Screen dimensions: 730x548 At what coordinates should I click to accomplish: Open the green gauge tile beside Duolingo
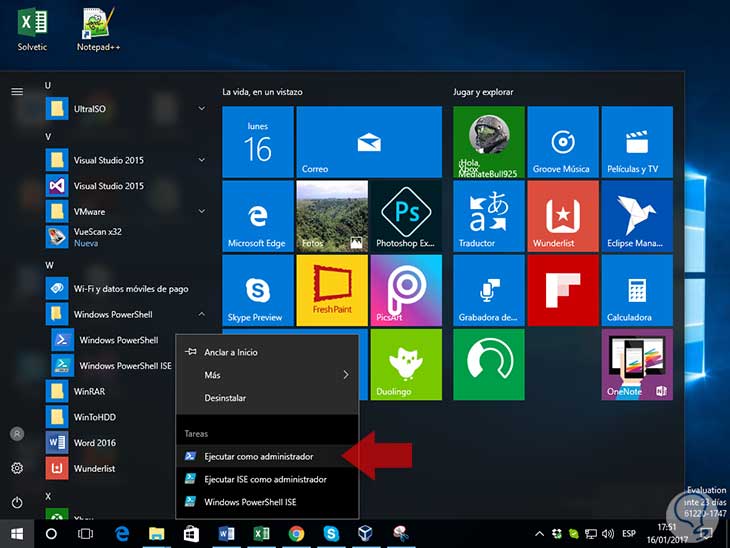click(489, 364)
